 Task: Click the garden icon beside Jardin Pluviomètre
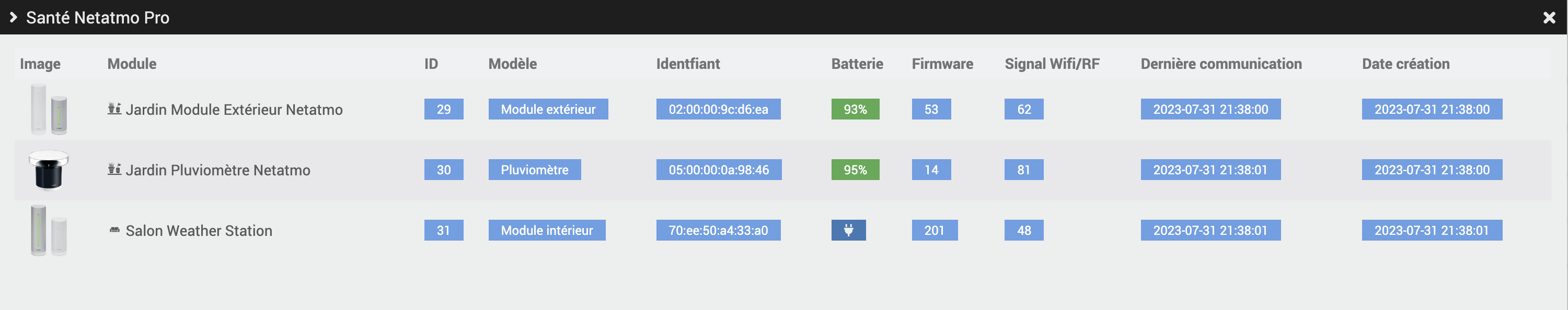[x=114, y=169]
